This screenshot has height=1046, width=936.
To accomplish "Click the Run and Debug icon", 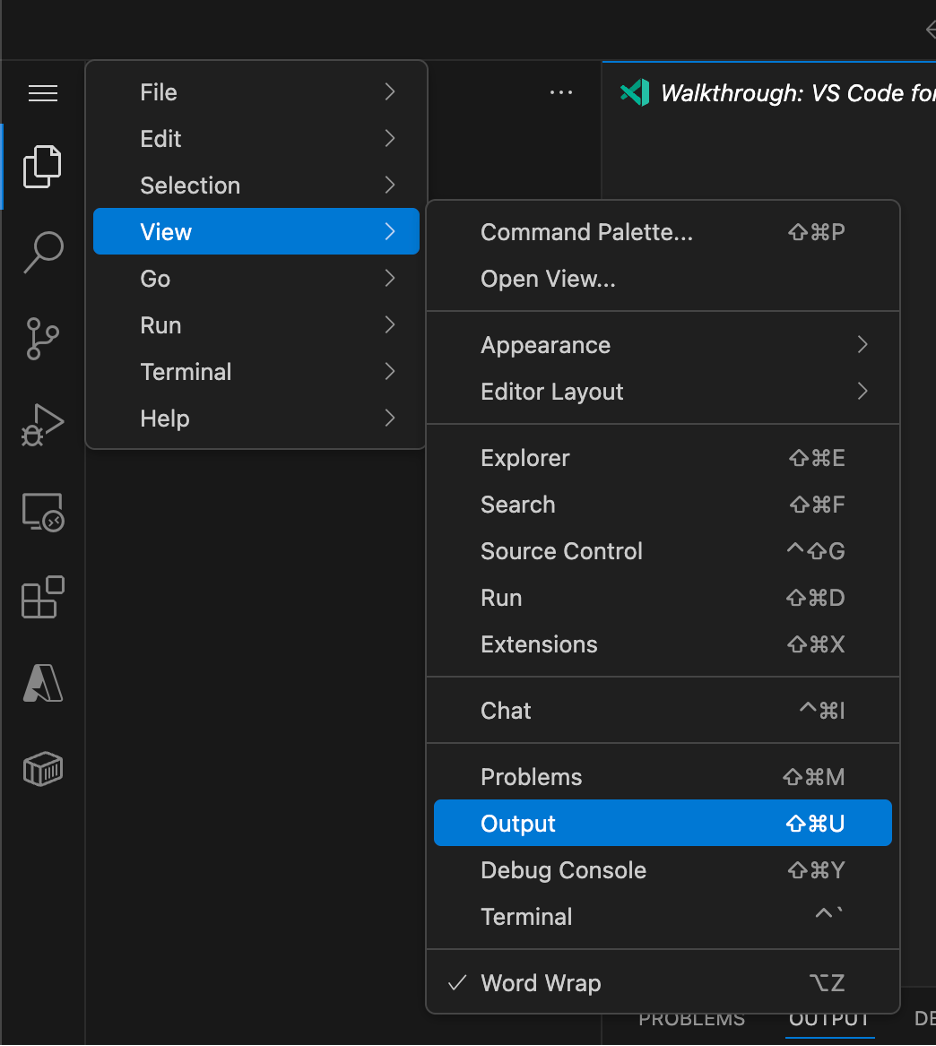I will 42,424.
